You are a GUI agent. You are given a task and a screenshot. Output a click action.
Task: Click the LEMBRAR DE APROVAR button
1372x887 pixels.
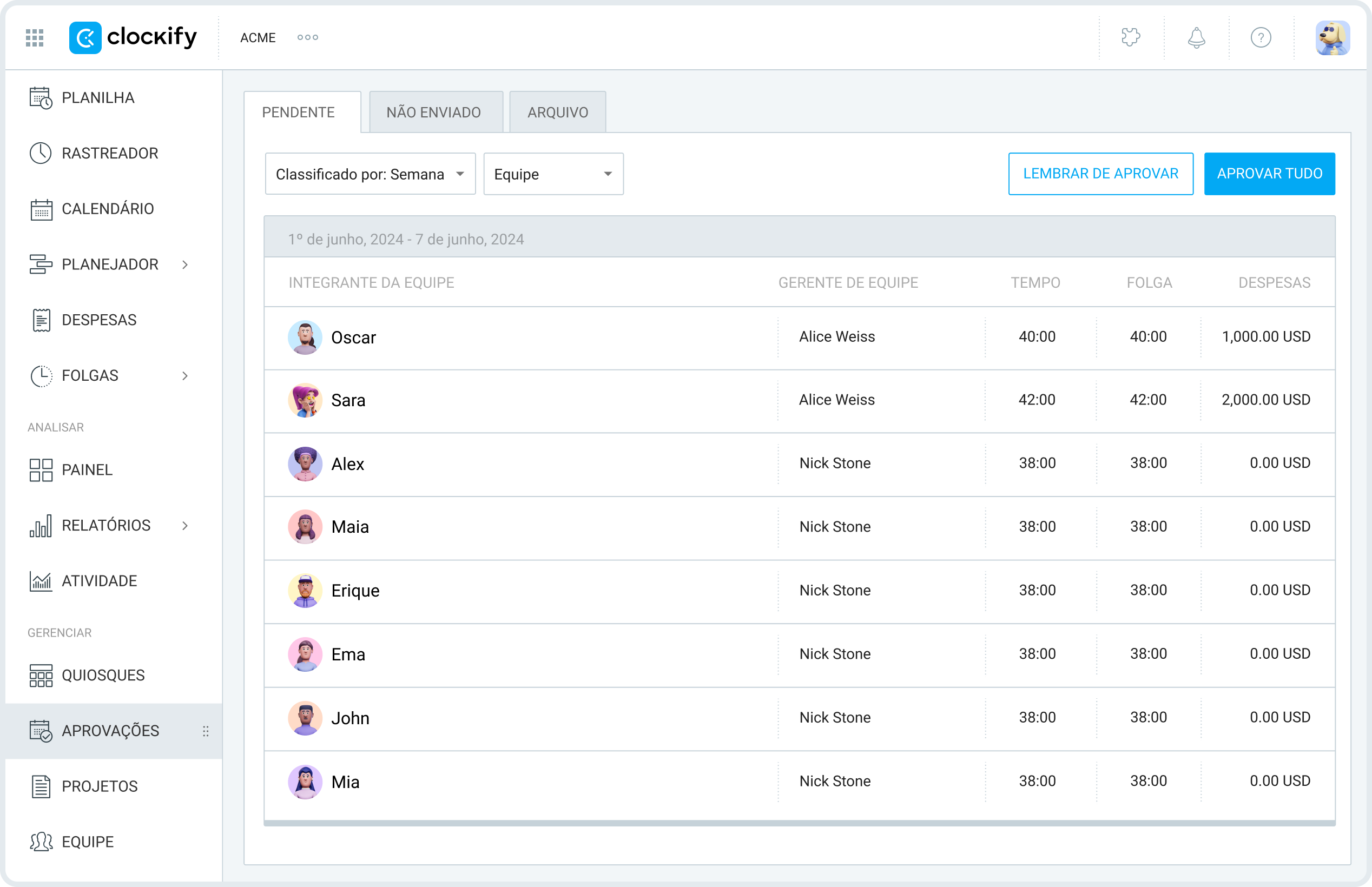[x=1100, y=174]
